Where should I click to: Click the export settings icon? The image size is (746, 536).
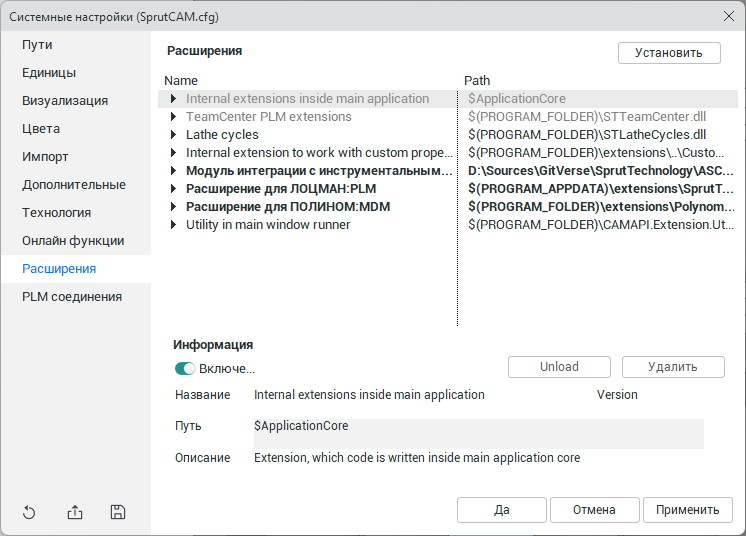[x=75, y=513]
